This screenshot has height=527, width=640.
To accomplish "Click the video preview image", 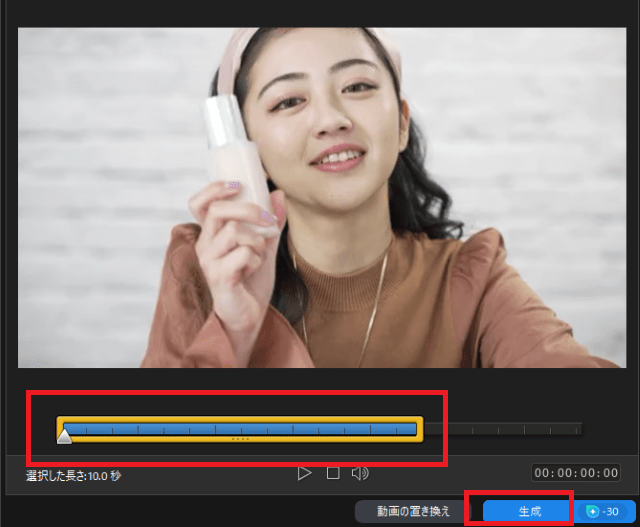I will click(322, 198).
